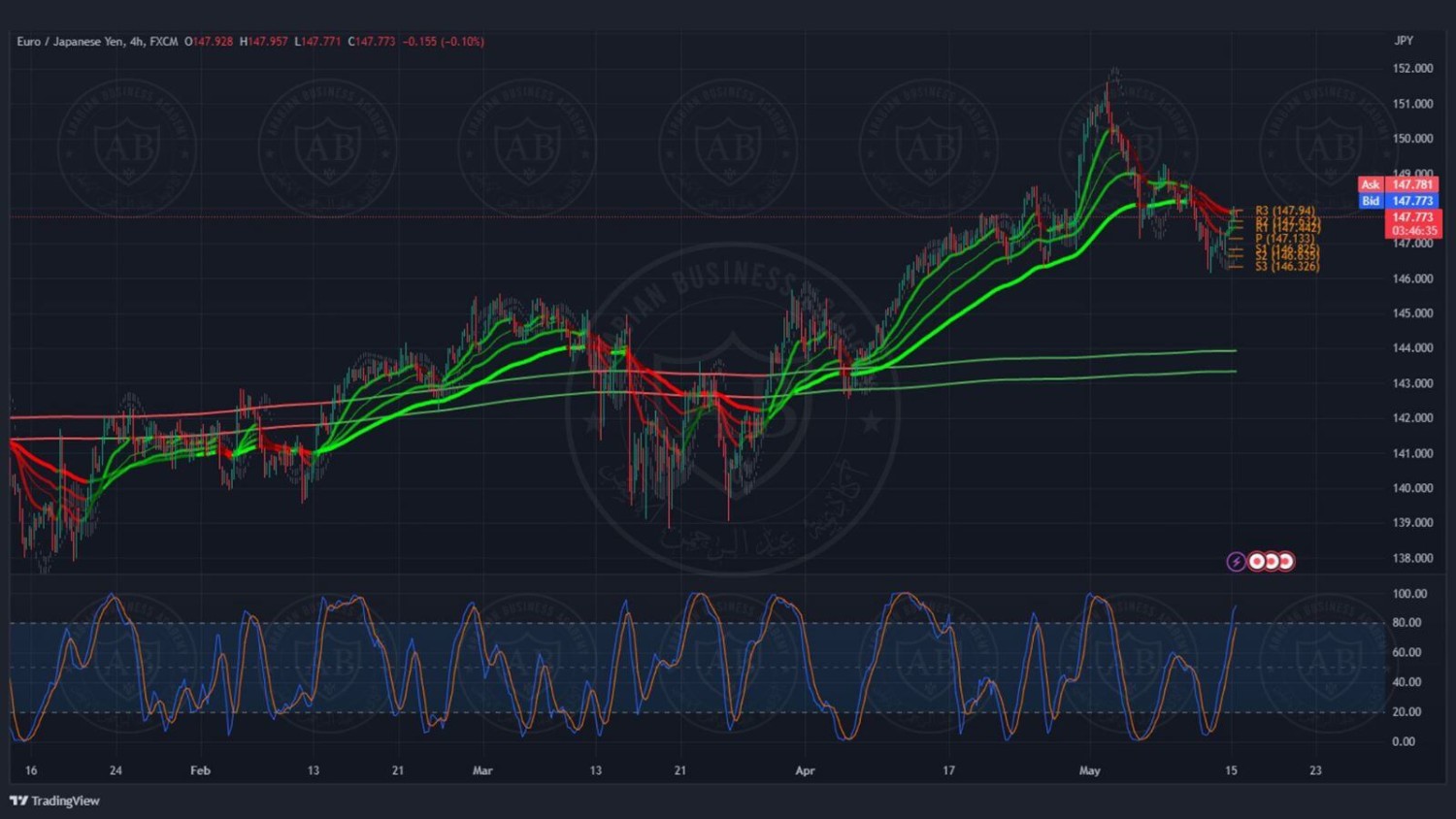This screenshot has height=819, width=1456.
Task: Click the 17 date label on the time axis
Action: [948, 770]
